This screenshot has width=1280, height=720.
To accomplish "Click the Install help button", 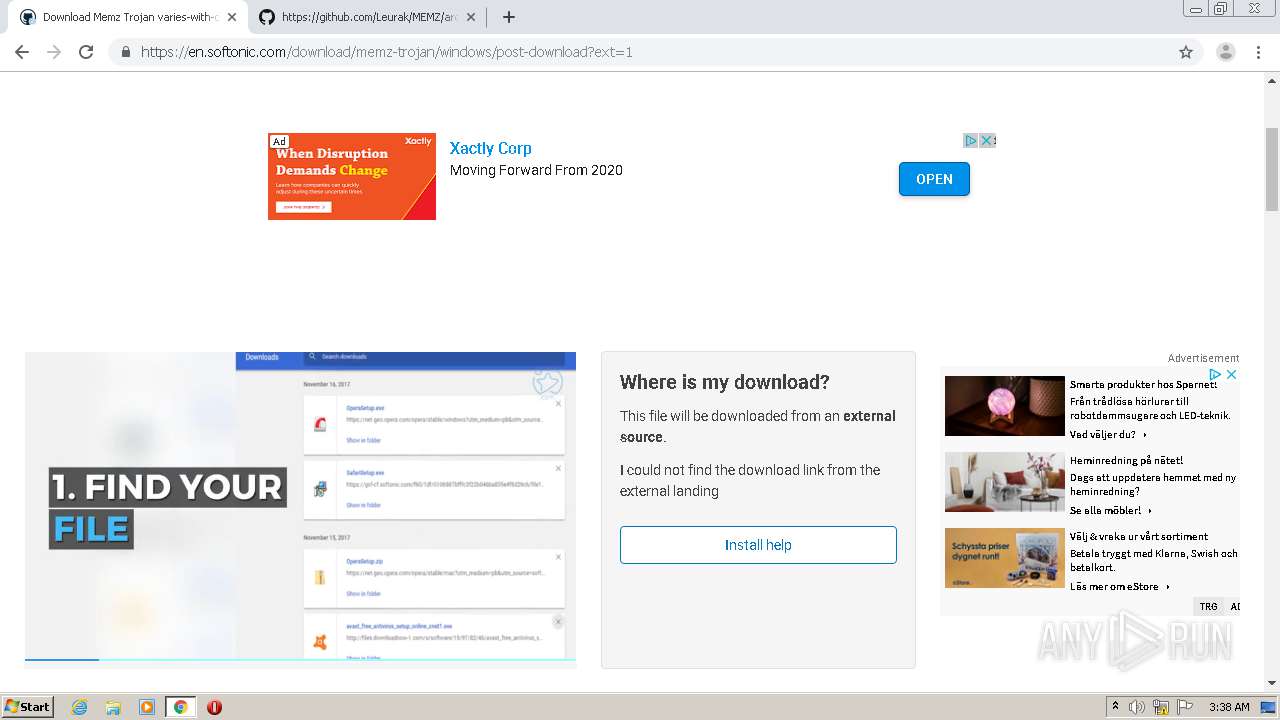I will (758, 545).
